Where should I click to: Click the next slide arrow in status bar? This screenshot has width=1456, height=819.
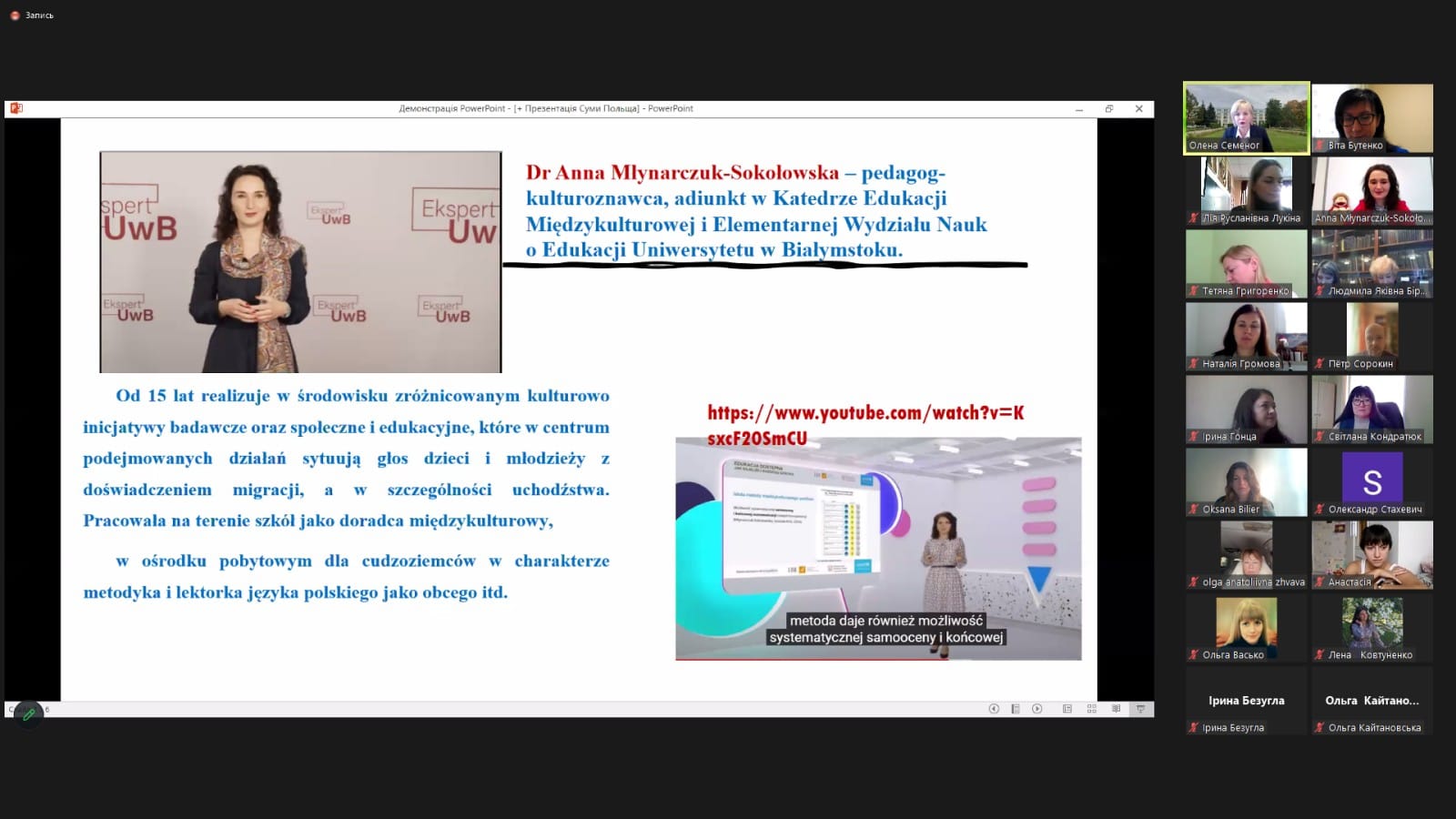point(1036,709)
